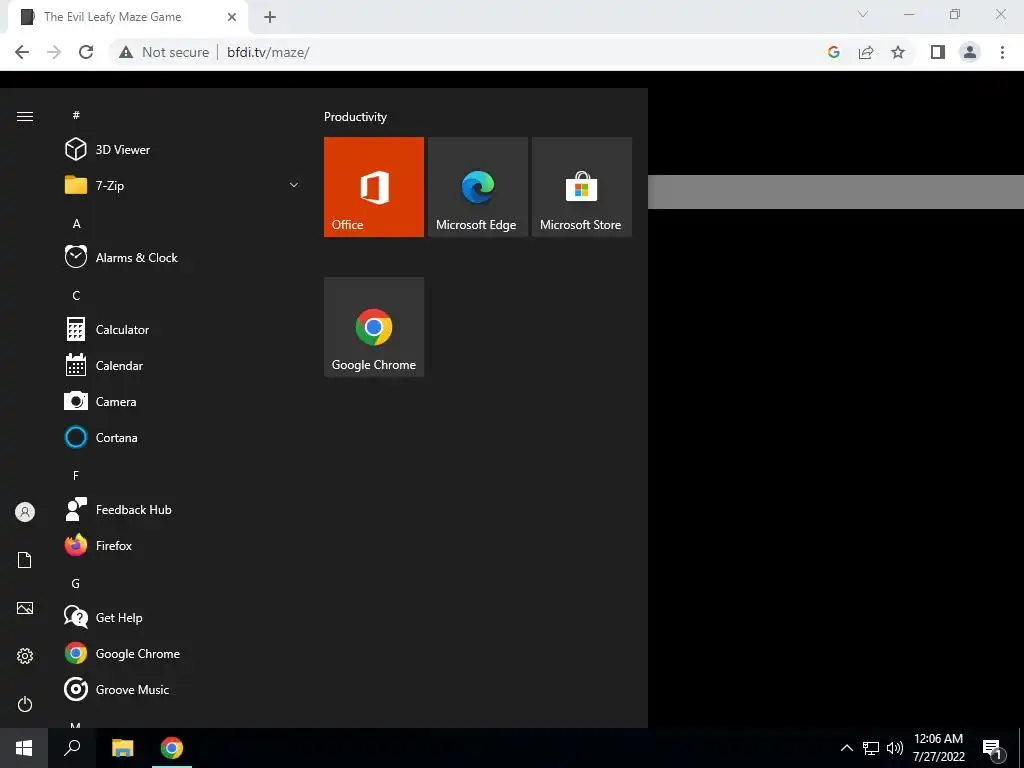Click the Google Chrome pinned tile

click(374, 327)
